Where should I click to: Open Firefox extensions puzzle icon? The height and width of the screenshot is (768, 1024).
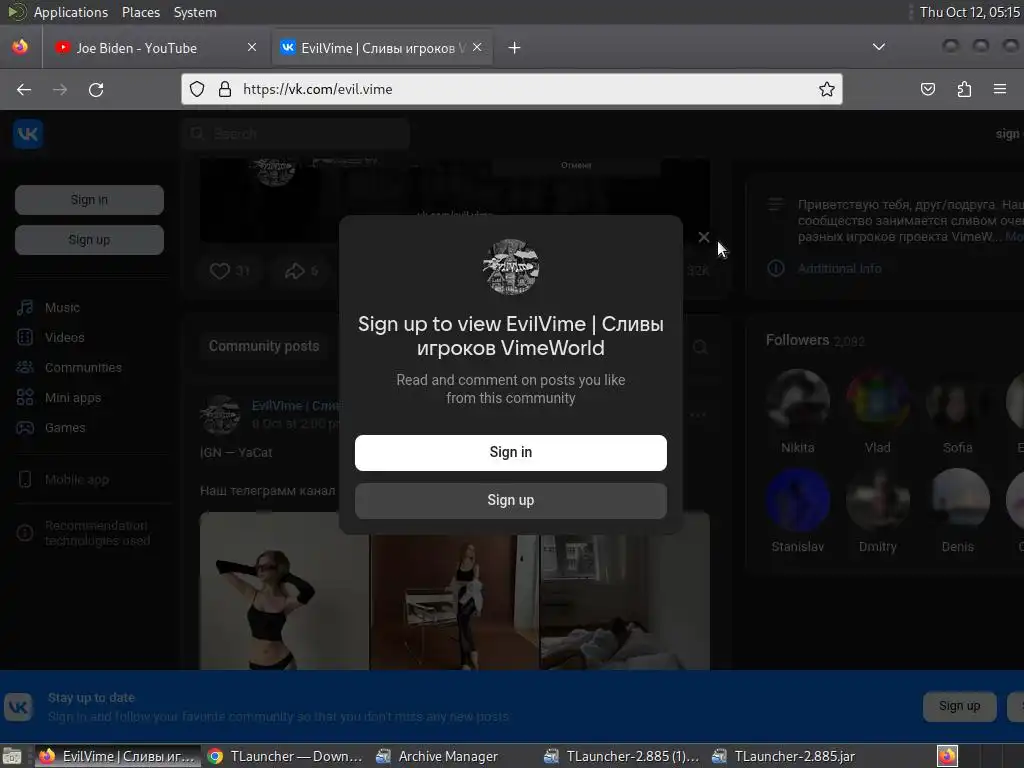tap(964, 89)
